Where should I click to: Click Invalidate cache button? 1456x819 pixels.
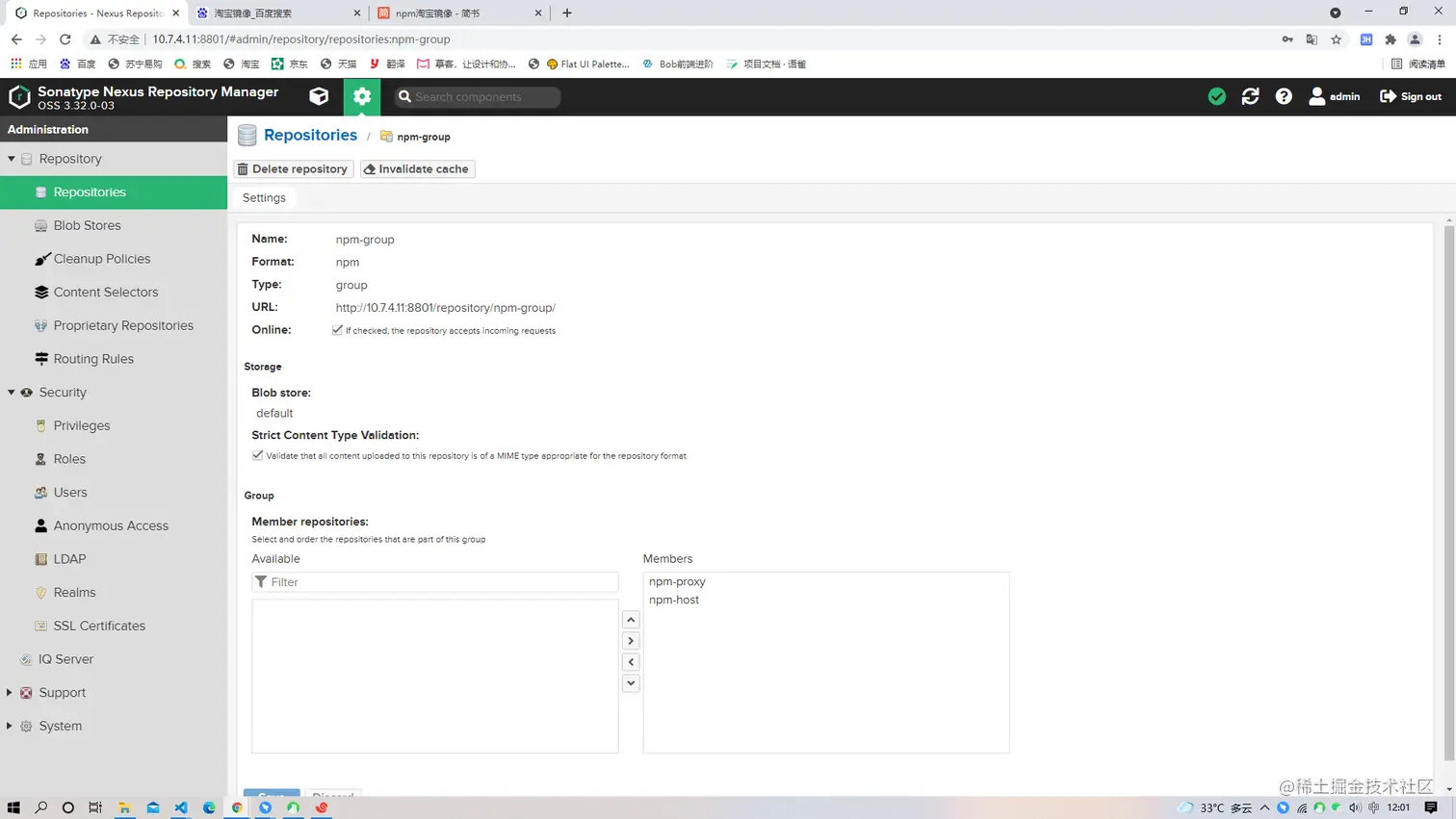(x=417, y=169)
